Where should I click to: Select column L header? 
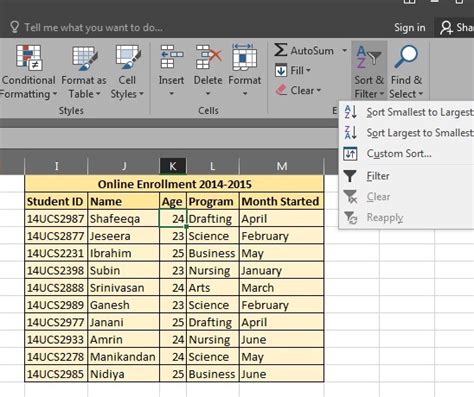tap(212, 166)
